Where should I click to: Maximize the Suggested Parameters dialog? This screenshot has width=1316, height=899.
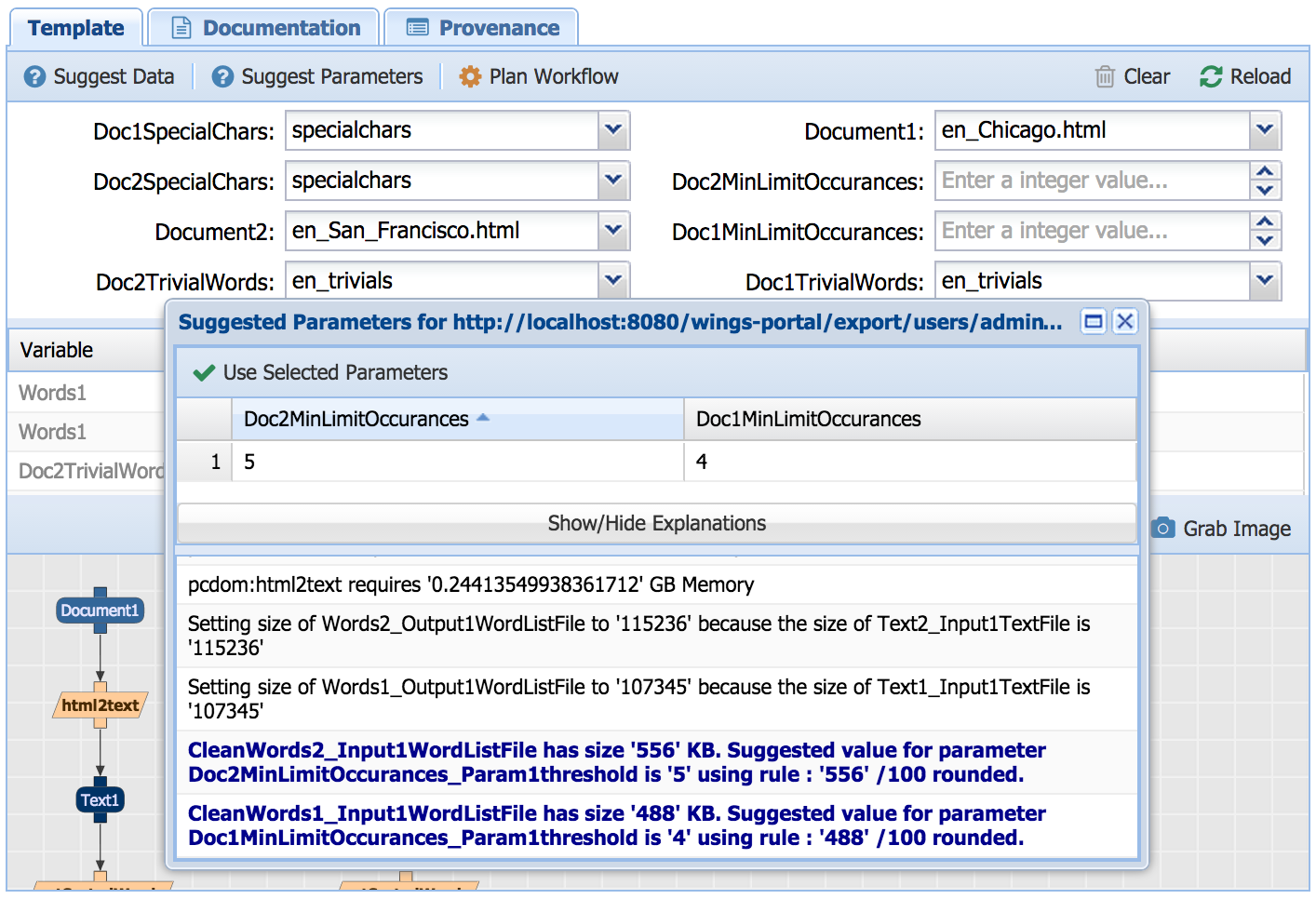(x=1094, y=322)
